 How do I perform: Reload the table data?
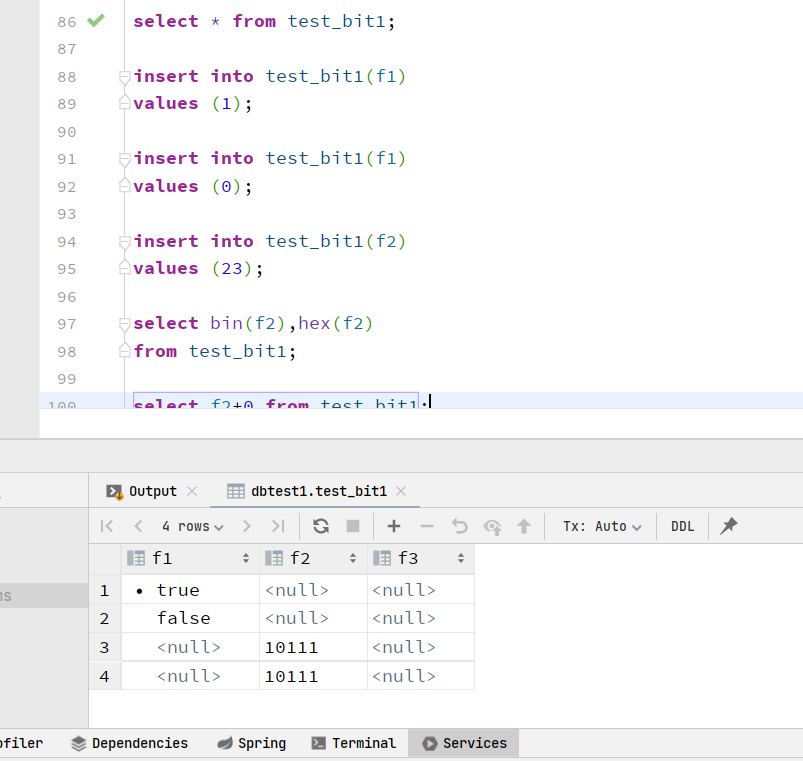(x=321, y=526)
